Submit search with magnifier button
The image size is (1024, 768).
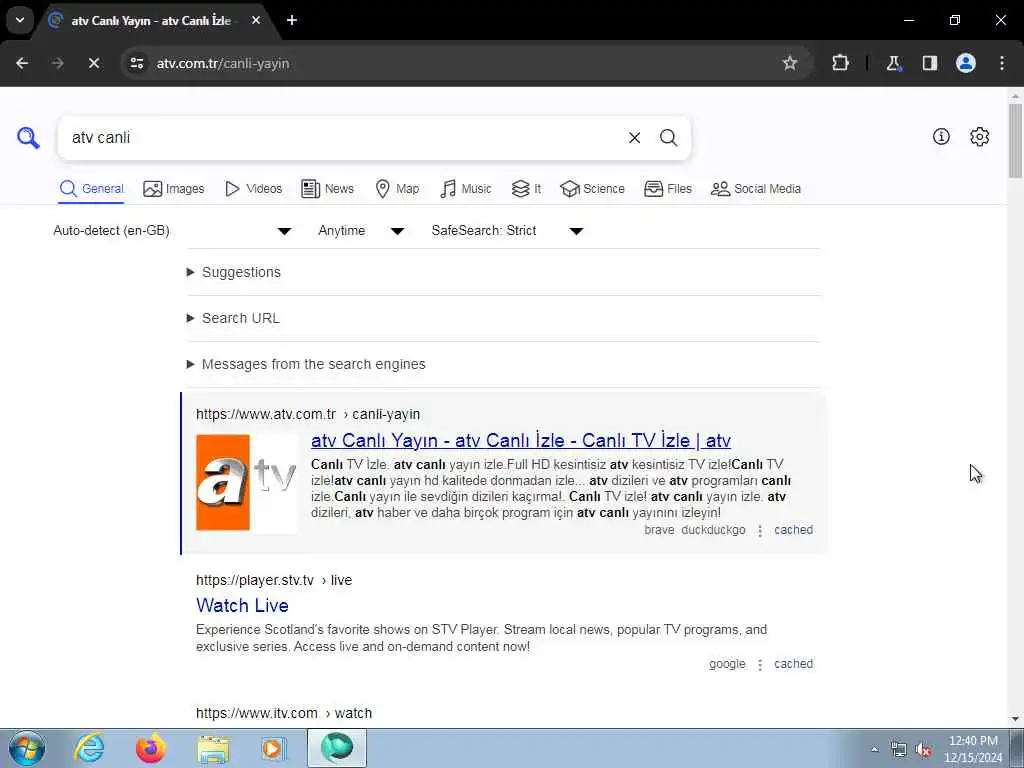(x=668, y=138)
